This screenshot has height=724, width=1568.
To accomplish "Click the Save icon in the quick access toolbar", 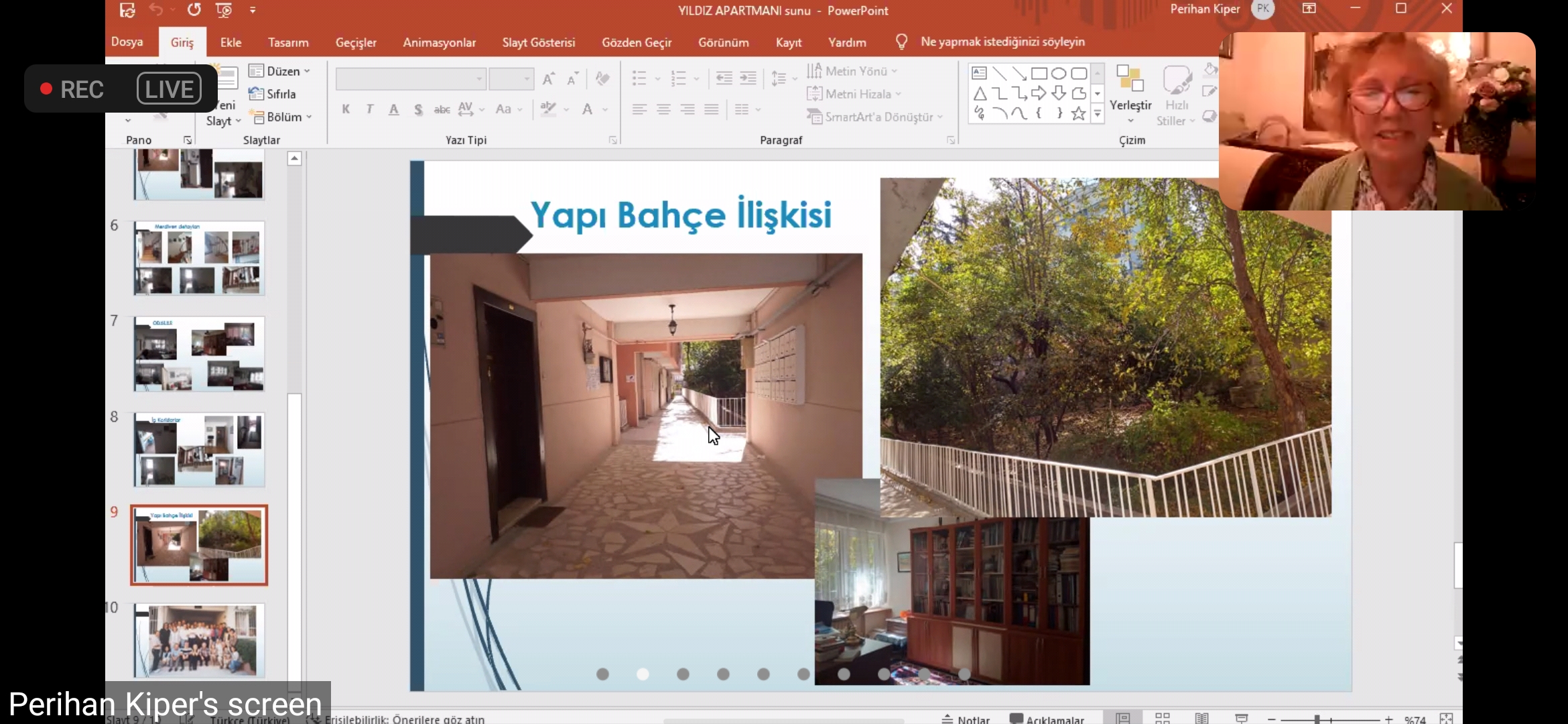I will (127, 10).
